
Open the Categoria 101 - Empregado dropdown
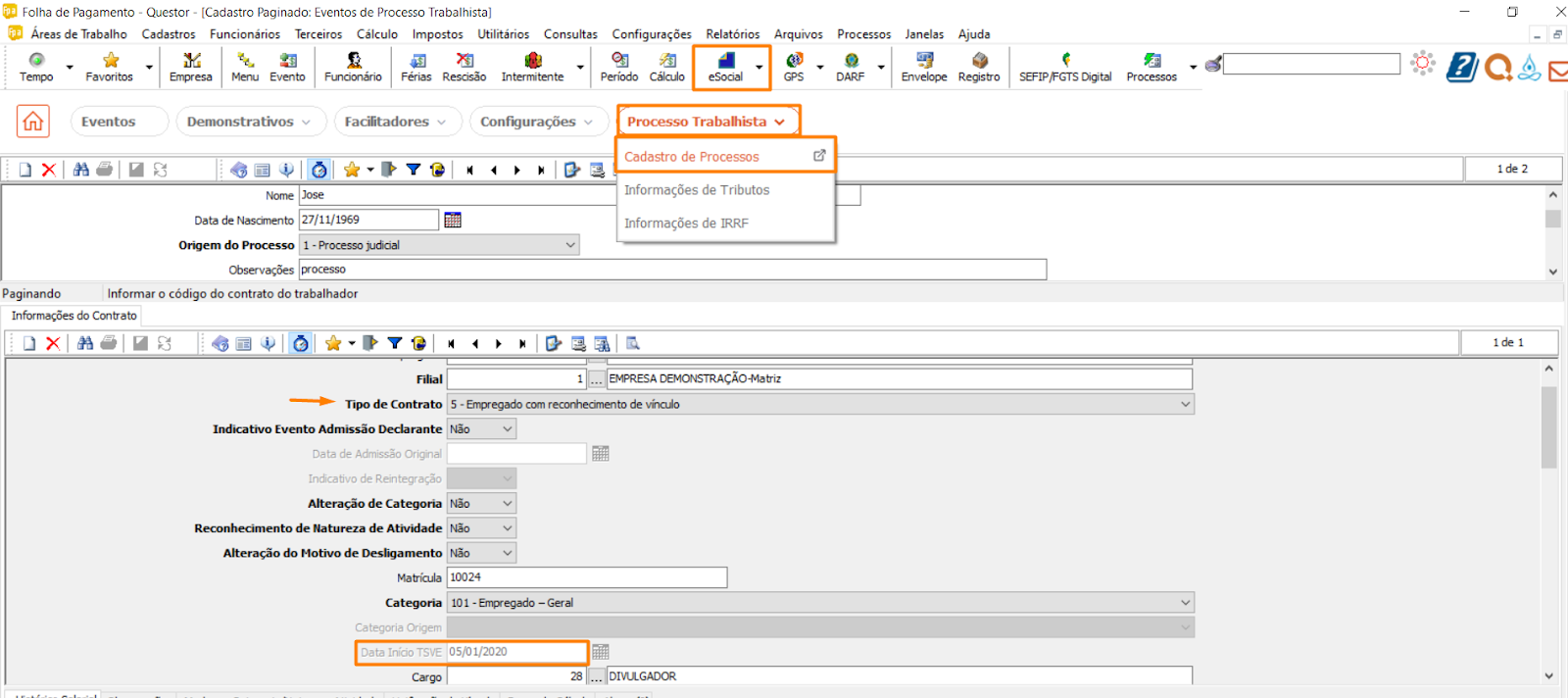tap(820, 603)
